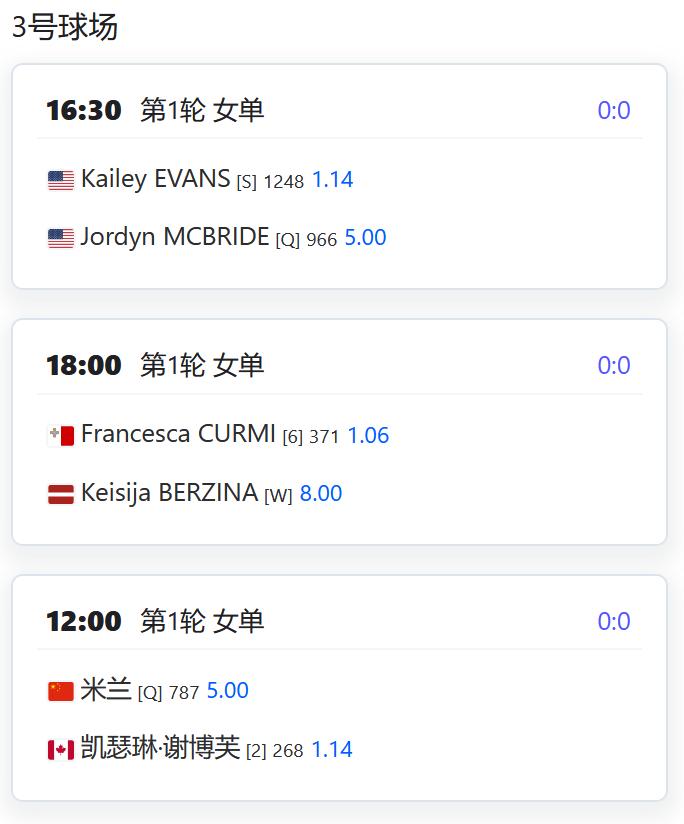Select odds 5.00 for 米兰
Image resolution: width=684 pixels, height=824 pixels.
(x=227, y=691)
